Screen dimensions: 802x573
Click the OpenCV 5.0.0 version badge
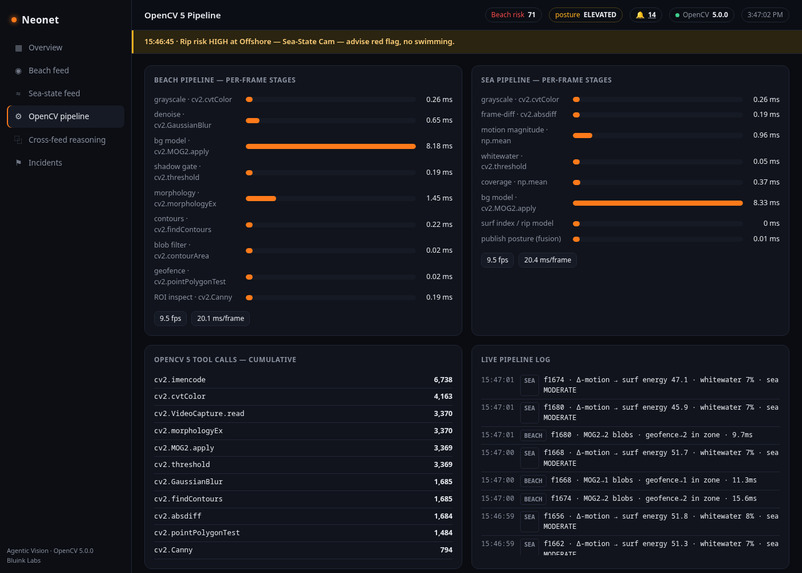coord(701,15)
